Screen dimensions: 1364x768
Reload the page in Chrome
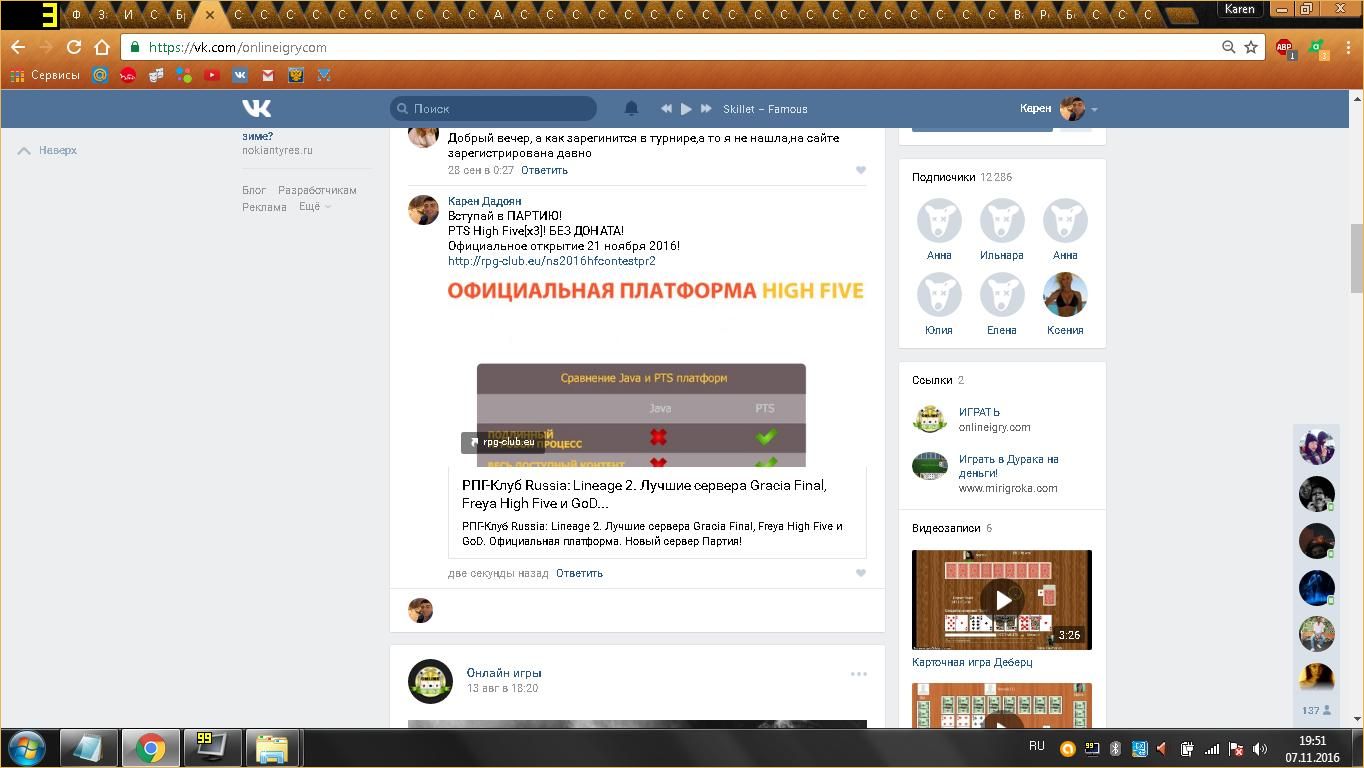pyautogui.click(x=74, y=47)
